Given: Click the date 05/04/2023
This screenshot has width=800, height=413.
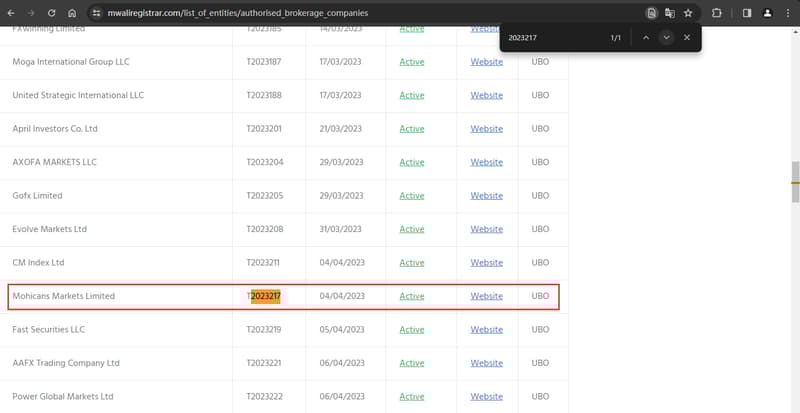Looking at the screenshot, I should click(342, 330).
